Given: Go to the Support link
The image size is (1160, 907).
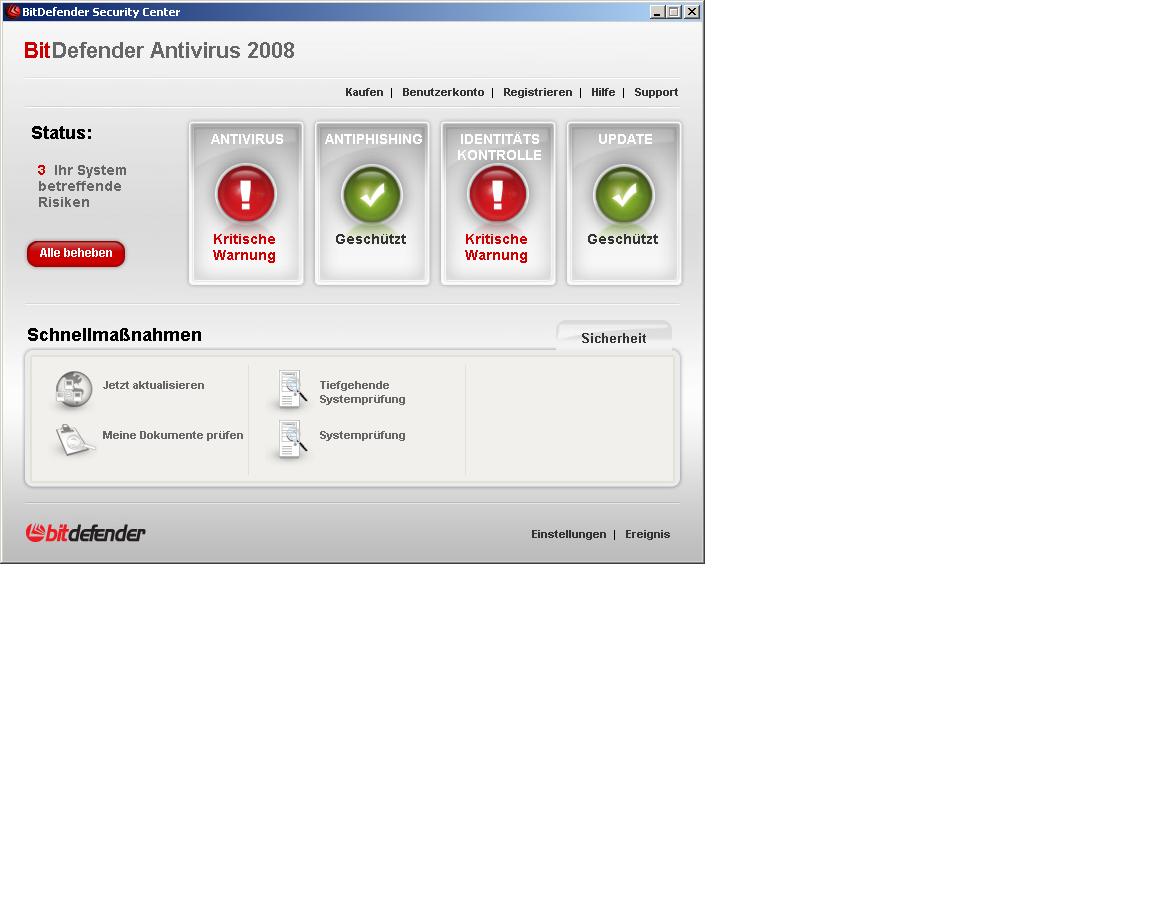Looking at the screenshot, I should pos(656,92).
